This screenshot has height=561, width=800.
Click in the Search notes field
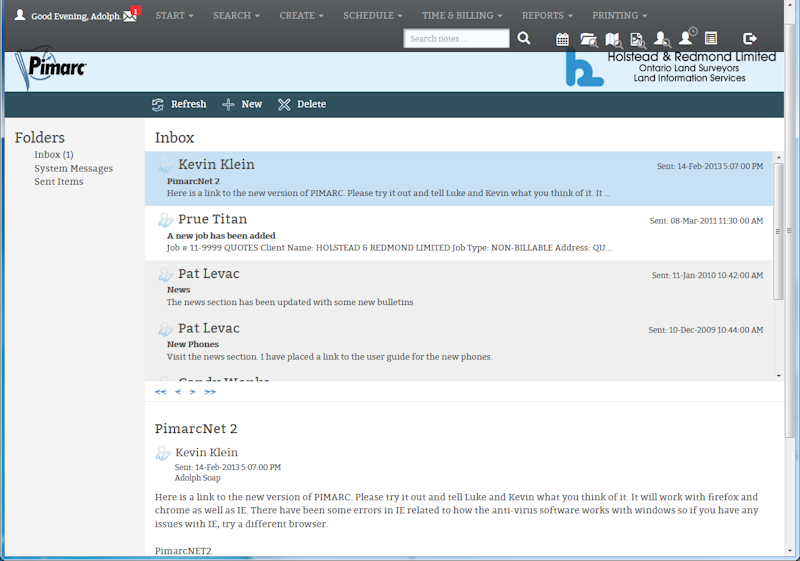[x=456, y=38]
